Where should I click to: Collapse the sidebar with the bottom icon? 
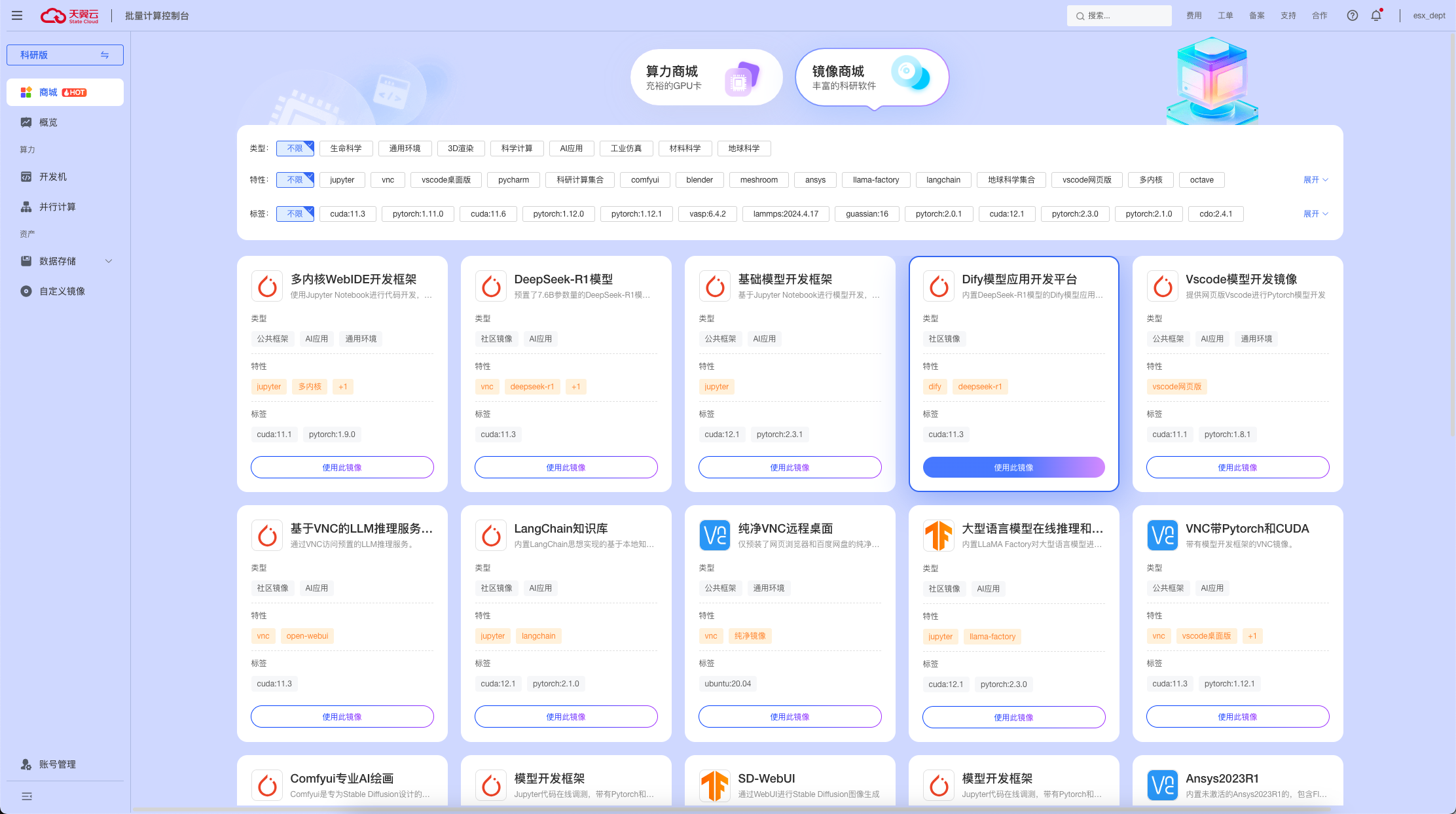27,796
